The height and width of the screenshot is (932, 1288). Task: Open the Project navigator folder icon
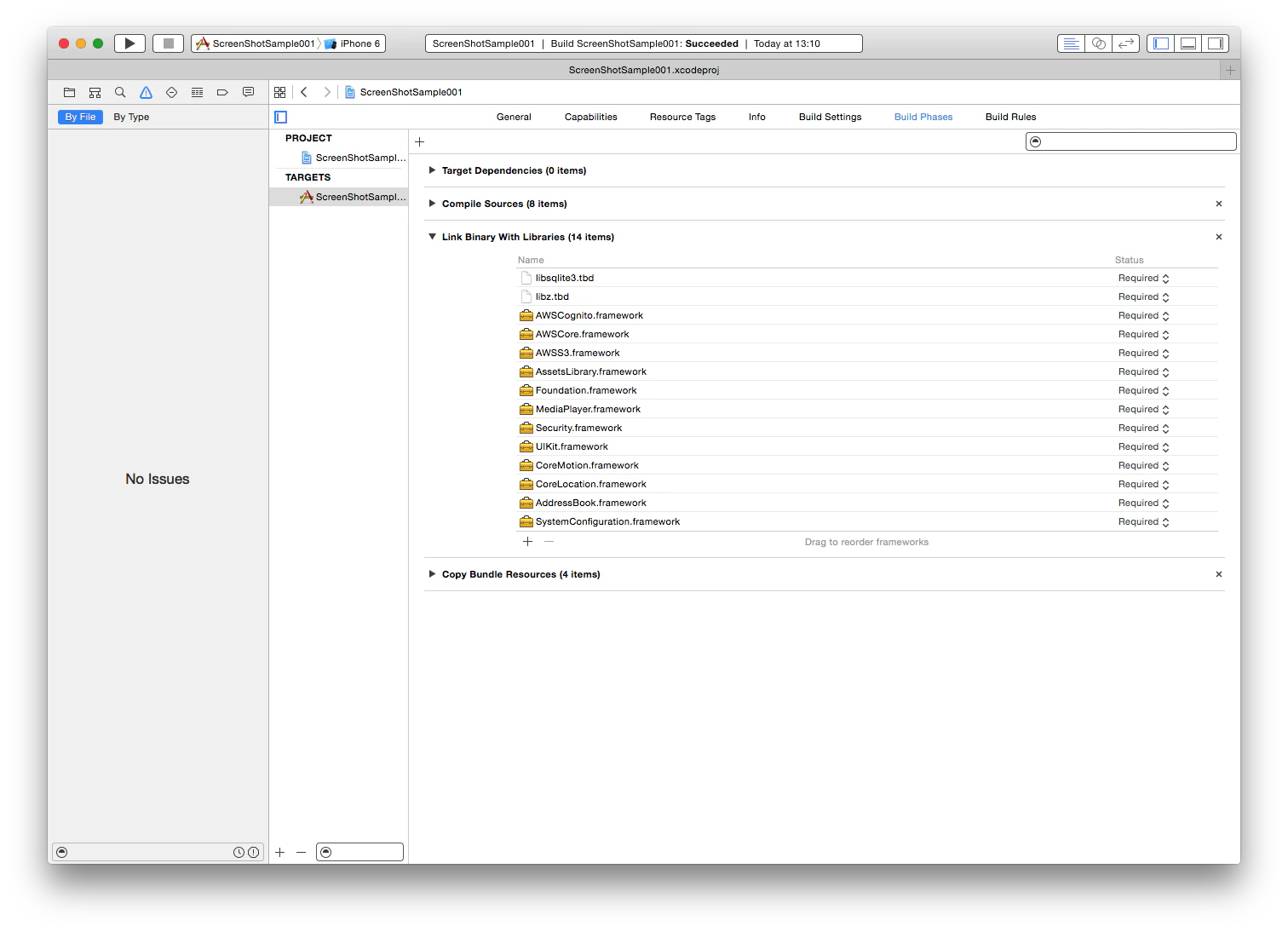pos(70,92)
